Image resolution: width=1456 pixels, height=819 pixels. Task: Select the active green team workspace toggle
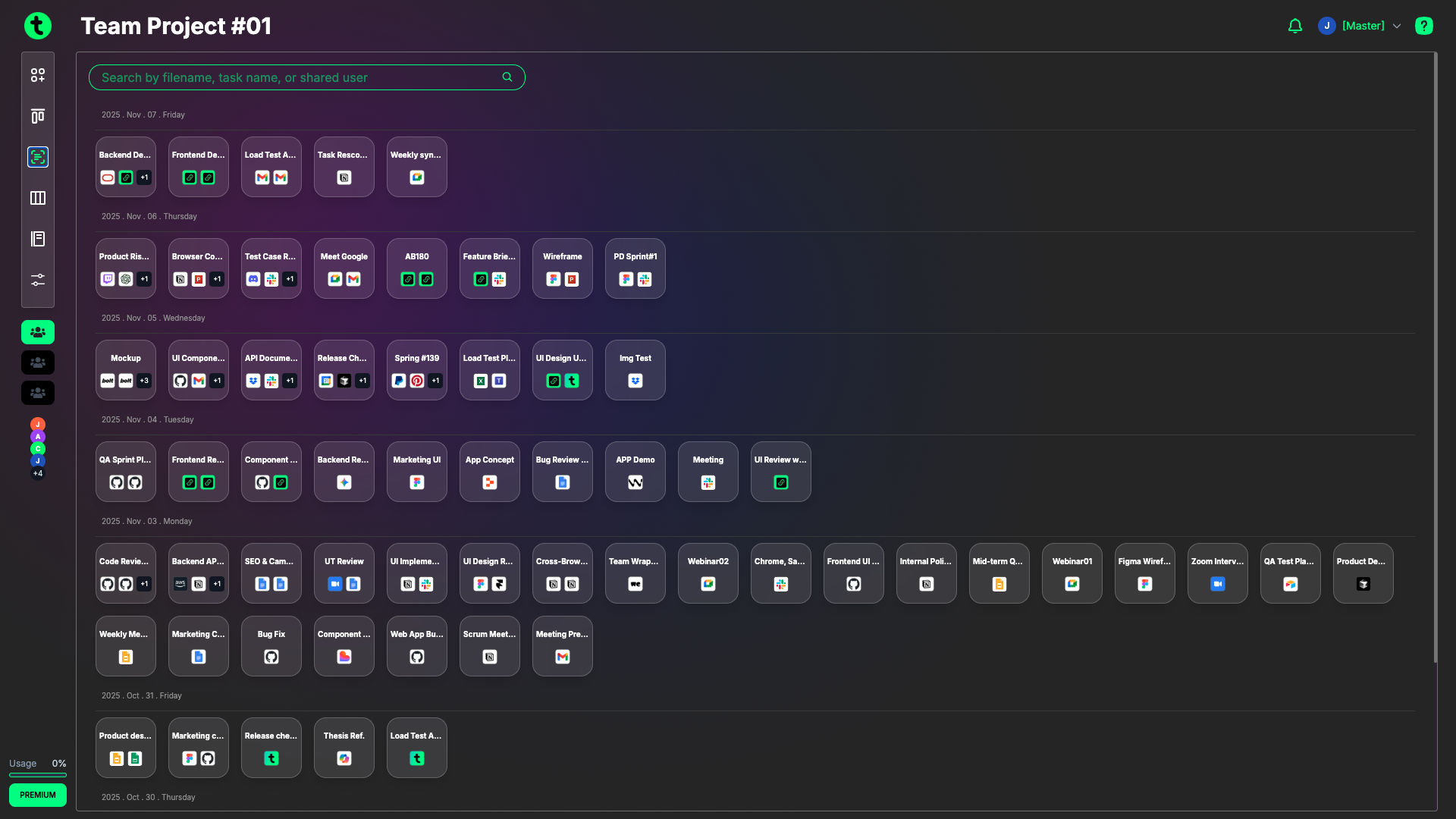(x=38, y=331)
